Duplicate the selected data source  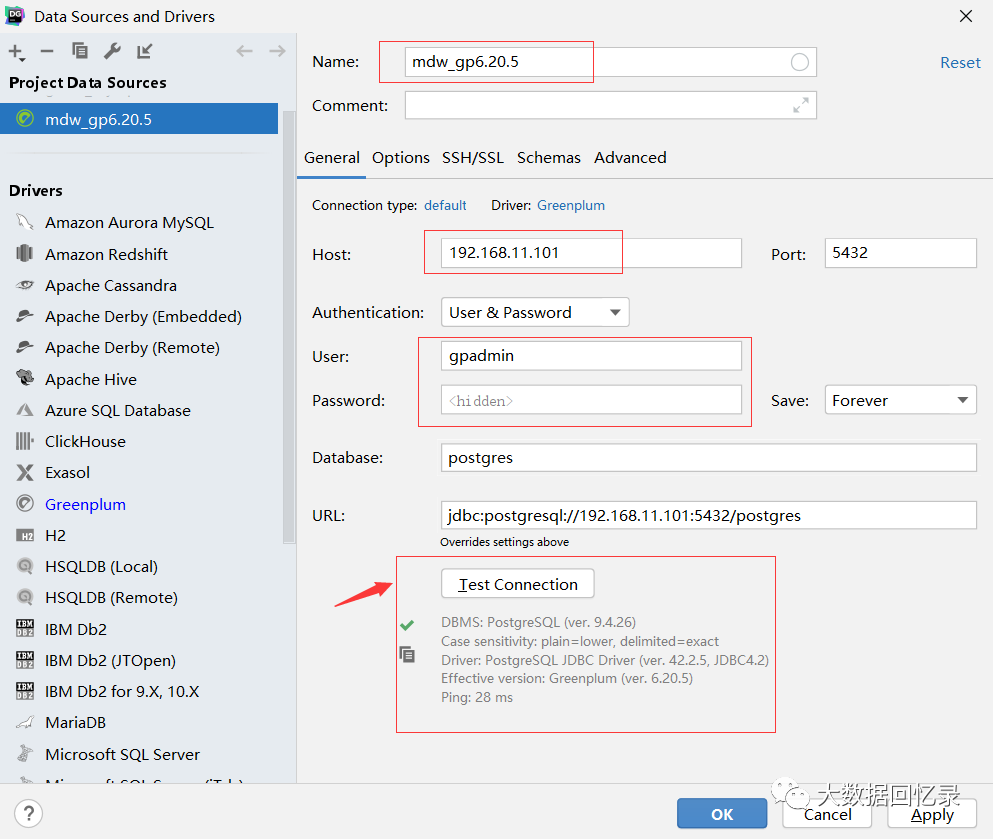pyautogui.click(x=80, y=51)
